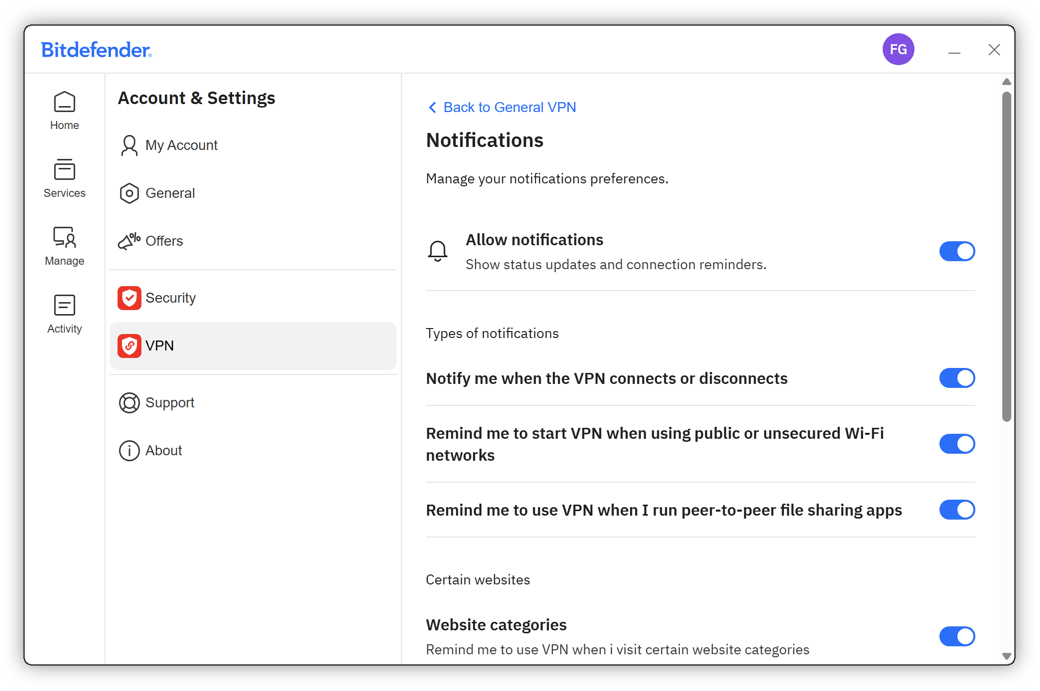
Task: Click the 'Allow notifications' label
Action: [x=535, y=239]
